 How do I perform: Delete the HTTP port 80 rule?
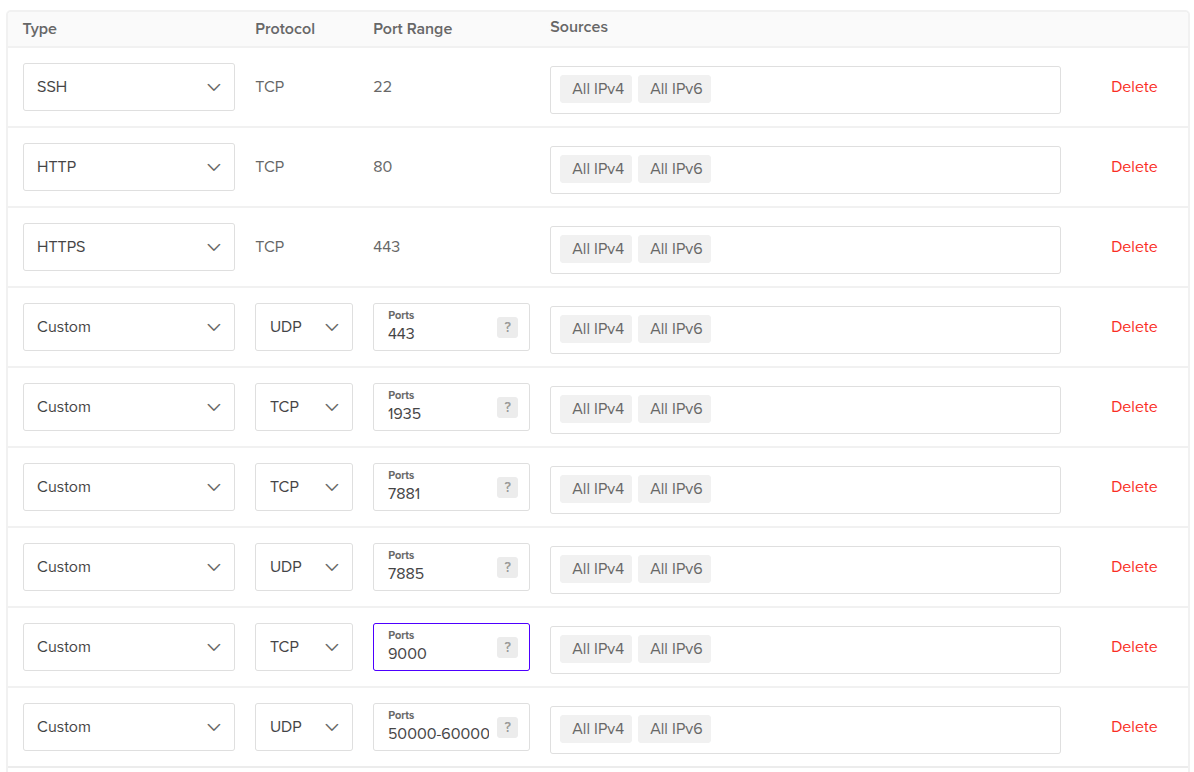[x=1133, y=167]
